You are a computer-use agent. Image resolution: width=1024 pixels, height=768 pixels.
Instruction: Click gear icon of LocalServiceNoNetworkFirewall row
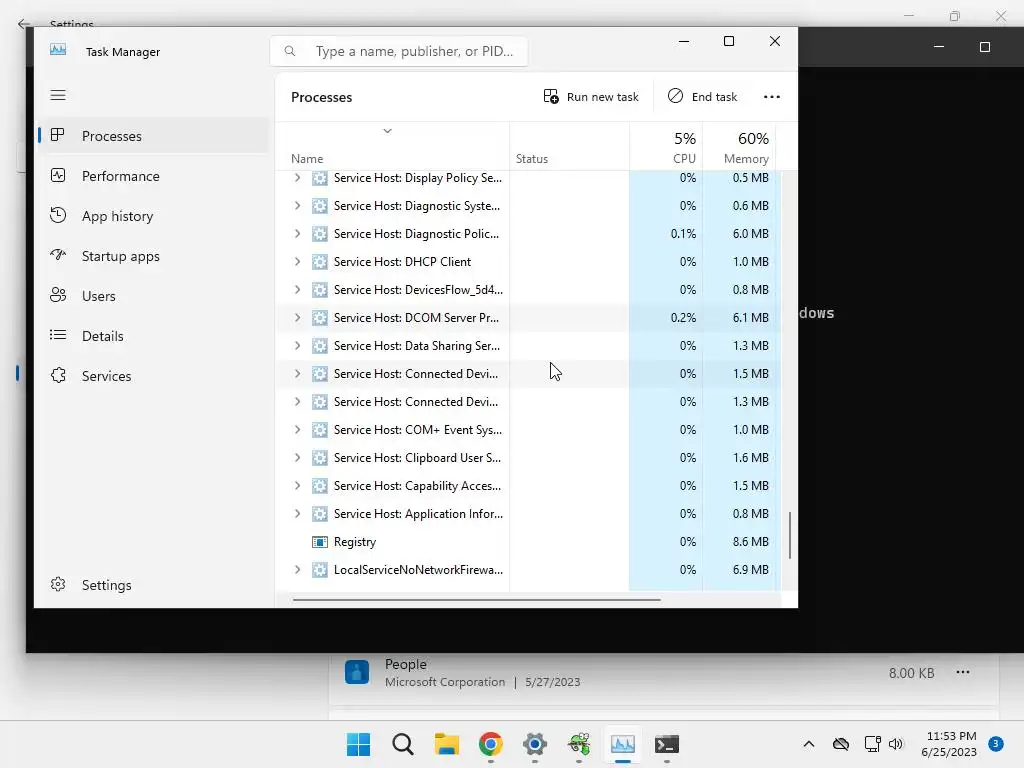tap(320, 569)
